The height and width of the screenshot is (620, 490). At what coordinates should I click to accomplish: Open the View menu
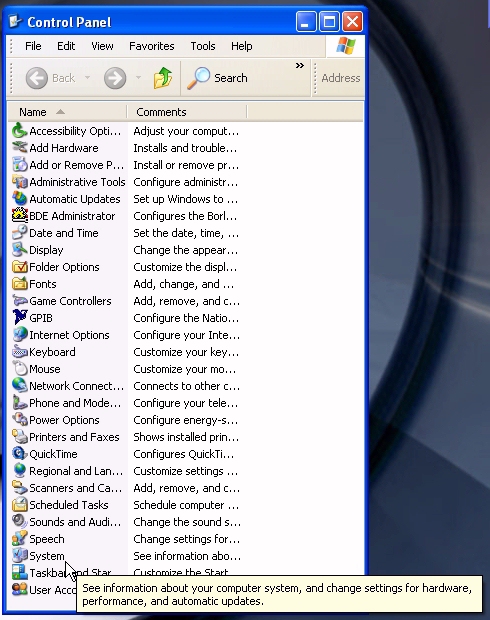pos(102,46)
